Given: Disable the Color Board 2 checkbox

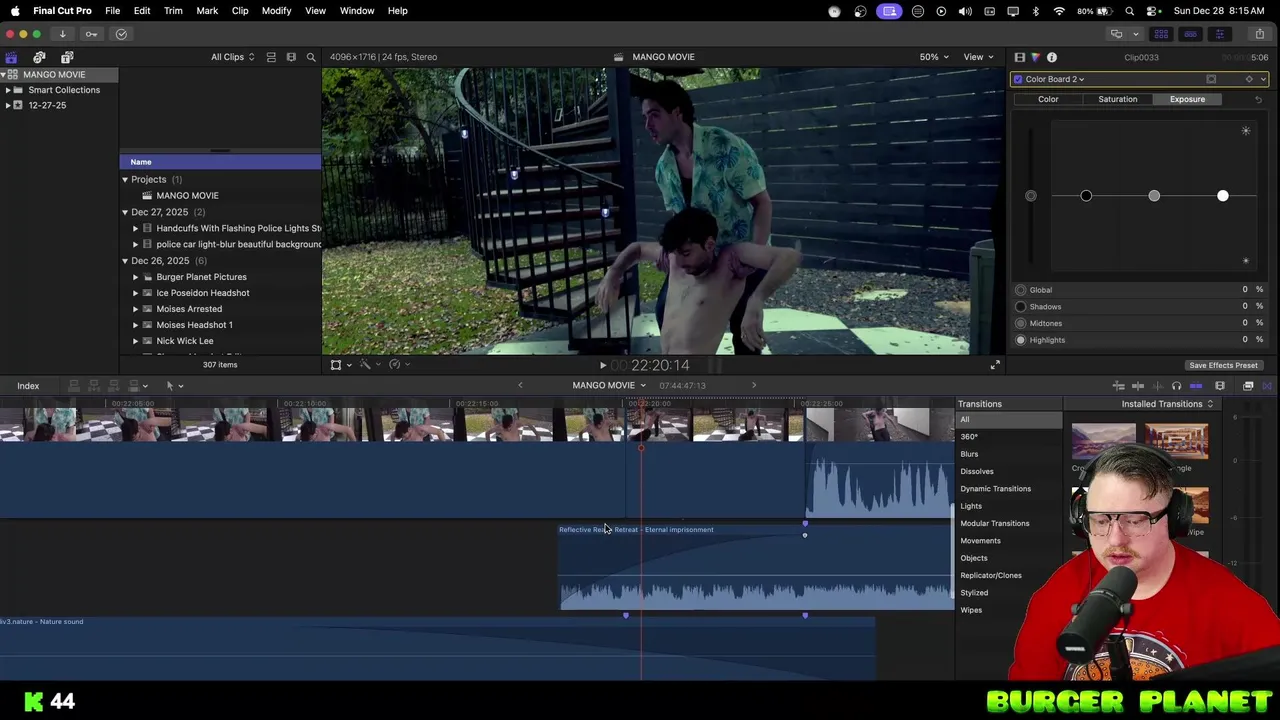Looking at the screenshot, I should click(x=1018, y=79).
